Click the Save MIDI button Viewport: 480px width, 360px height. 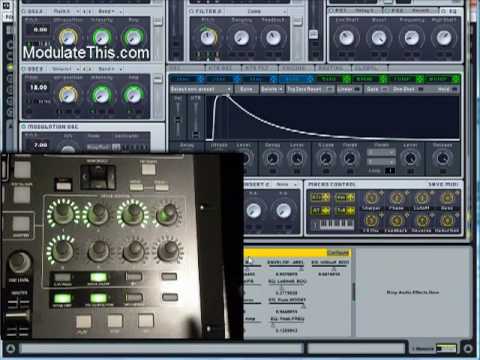[x=443, y=184]
